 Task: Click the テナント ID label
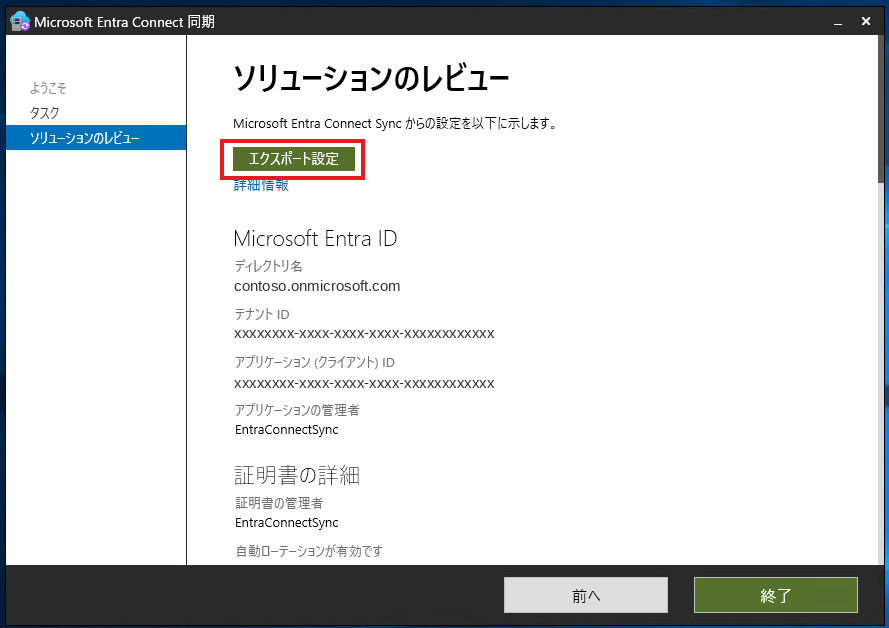coord(262,314)
